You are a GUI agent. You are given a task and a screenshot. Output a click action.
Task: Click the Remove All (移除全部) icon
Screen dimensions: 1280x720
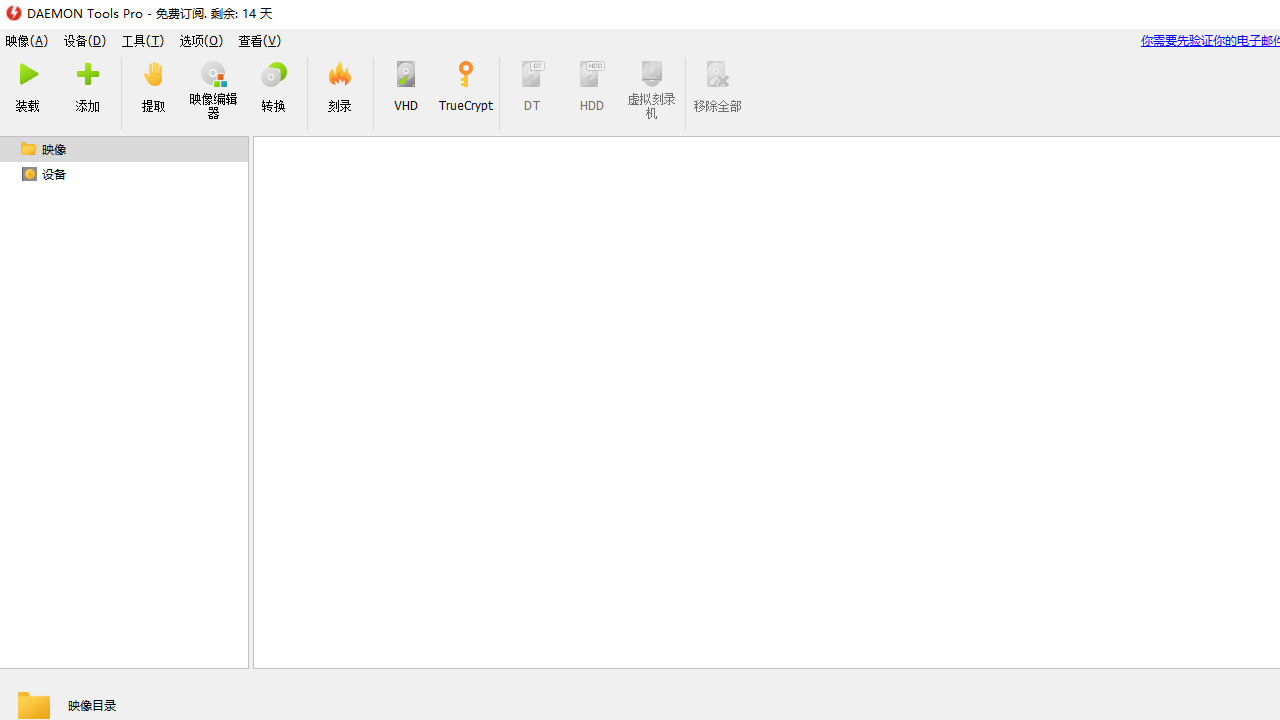point(717,76)
